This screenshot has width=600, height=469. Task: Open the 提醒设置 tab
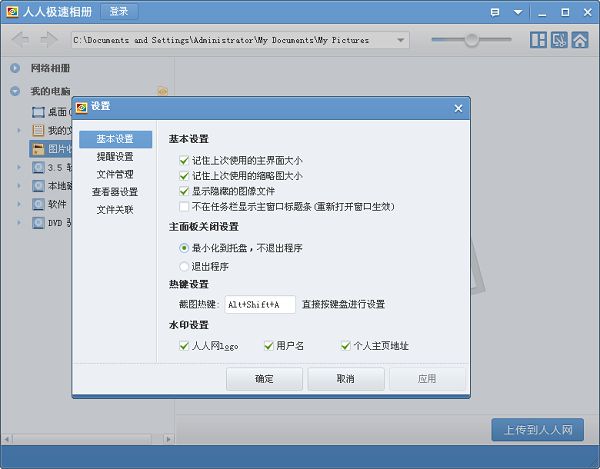pos(115,156)
